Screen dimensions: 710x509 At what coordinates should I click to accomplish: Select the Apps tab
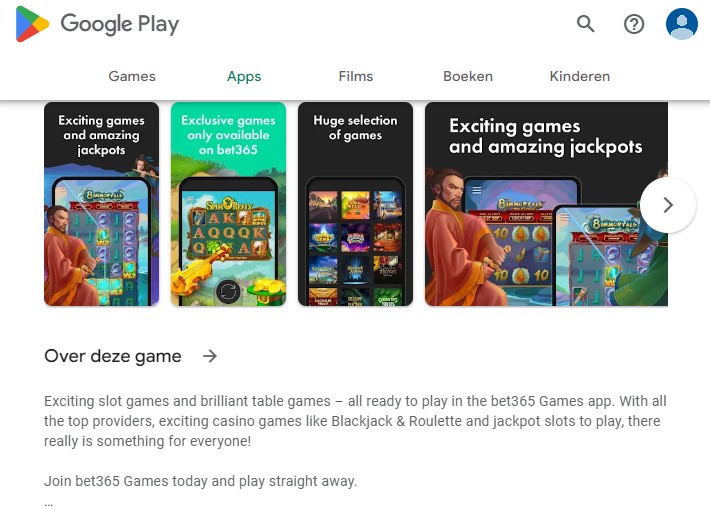[244, 76]
